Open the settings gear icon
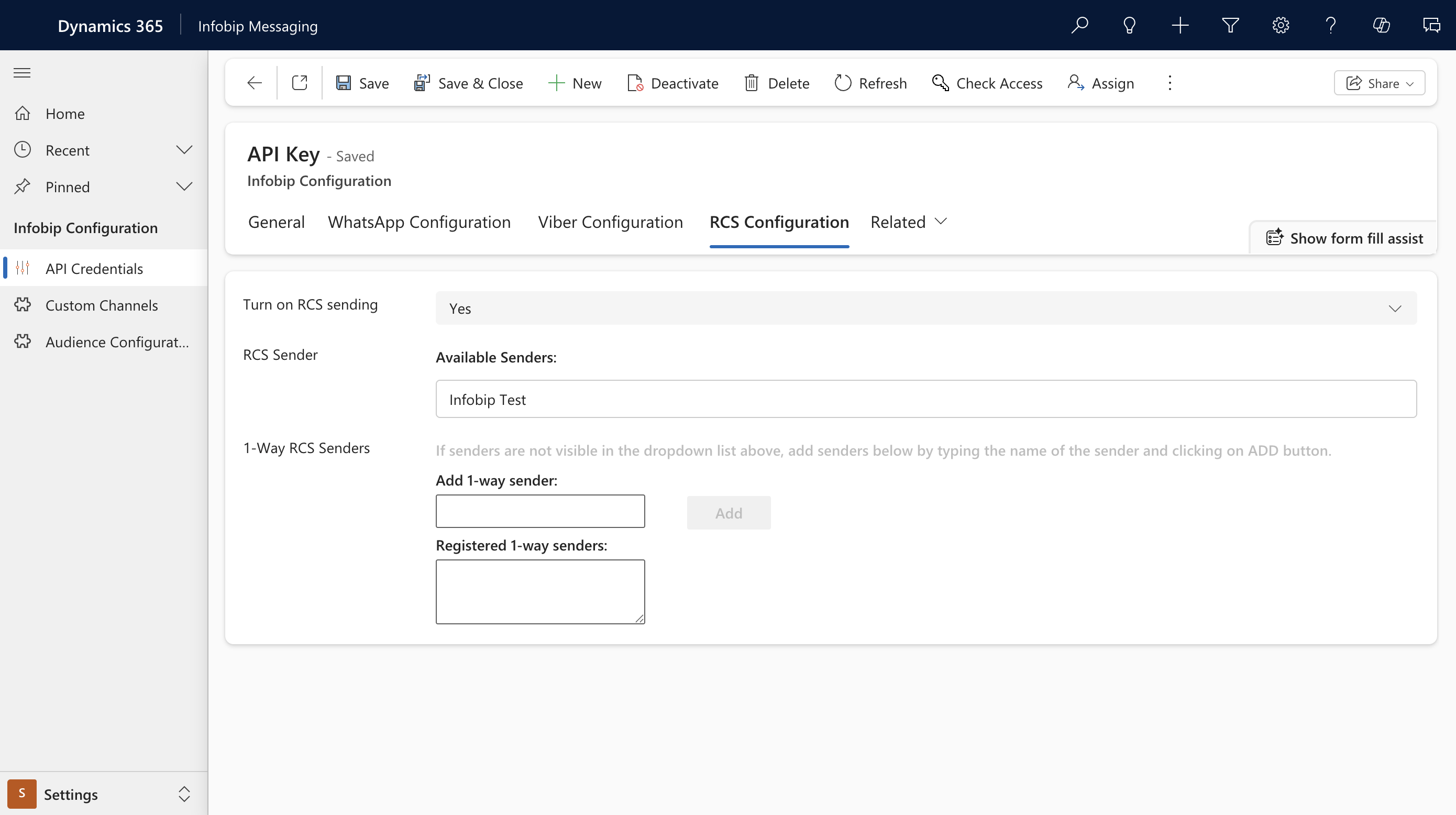 (x=1281, y=26)
